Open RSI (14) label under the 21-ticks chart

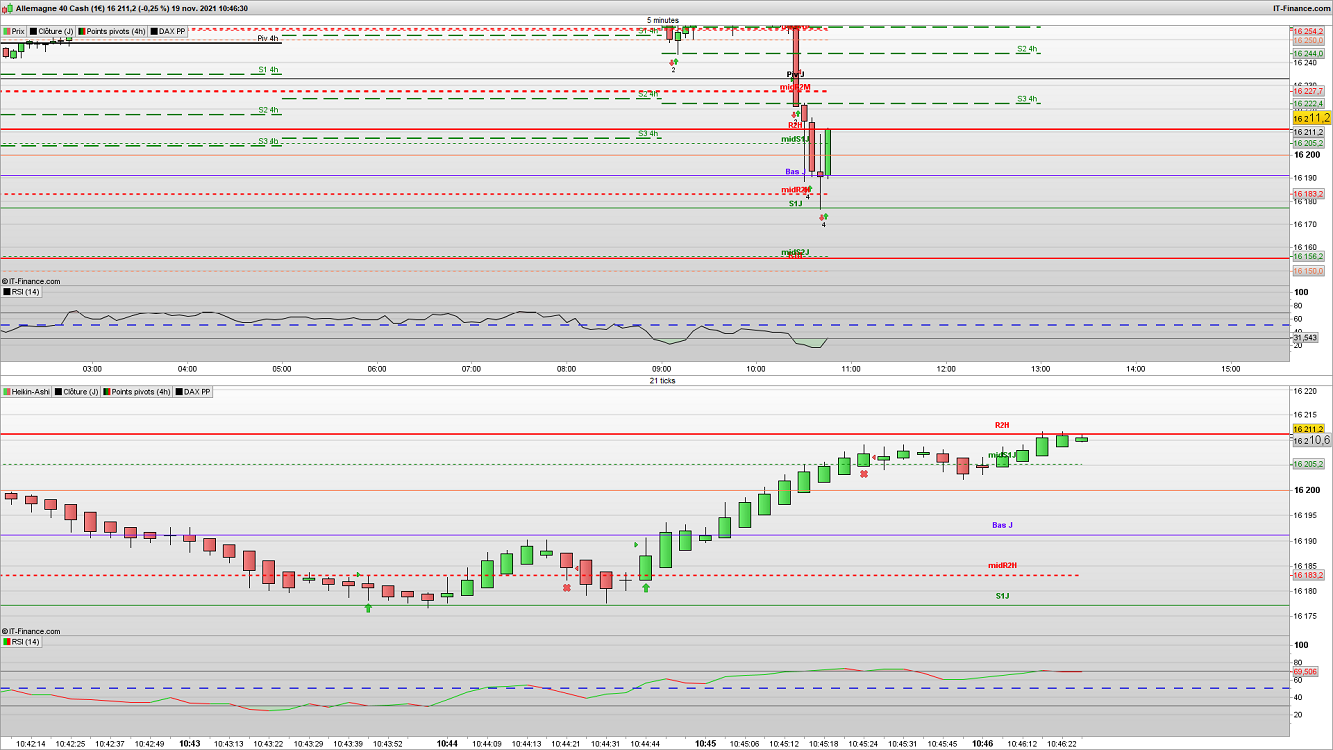[x=21, y=641]
